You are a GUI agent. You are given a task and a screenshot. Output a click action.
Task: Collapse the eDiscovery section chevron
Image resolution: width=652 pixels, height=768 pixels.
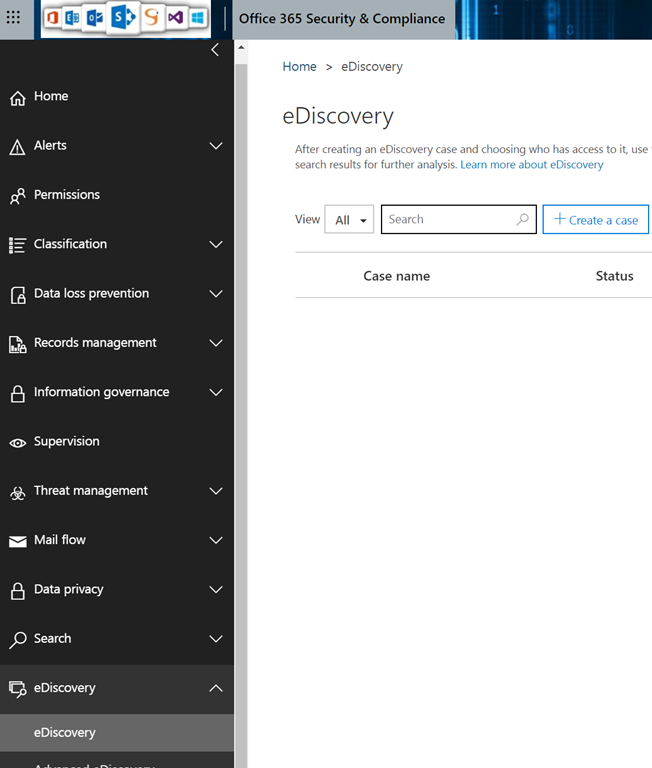pyautogui.click(x=215, y=688)
